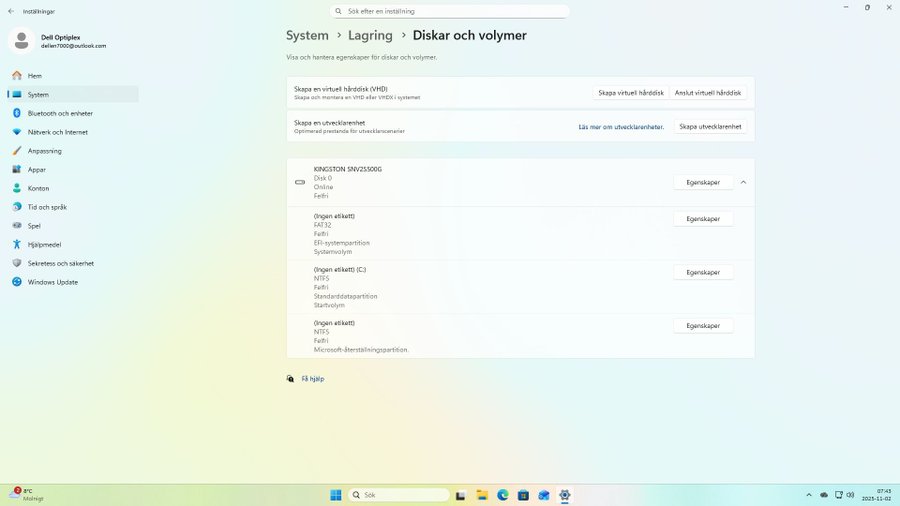Collapse the KINGSTON SNV2S500G disk entry
The width and height of the screenshot is (900, 506).
tap(743, 182)
